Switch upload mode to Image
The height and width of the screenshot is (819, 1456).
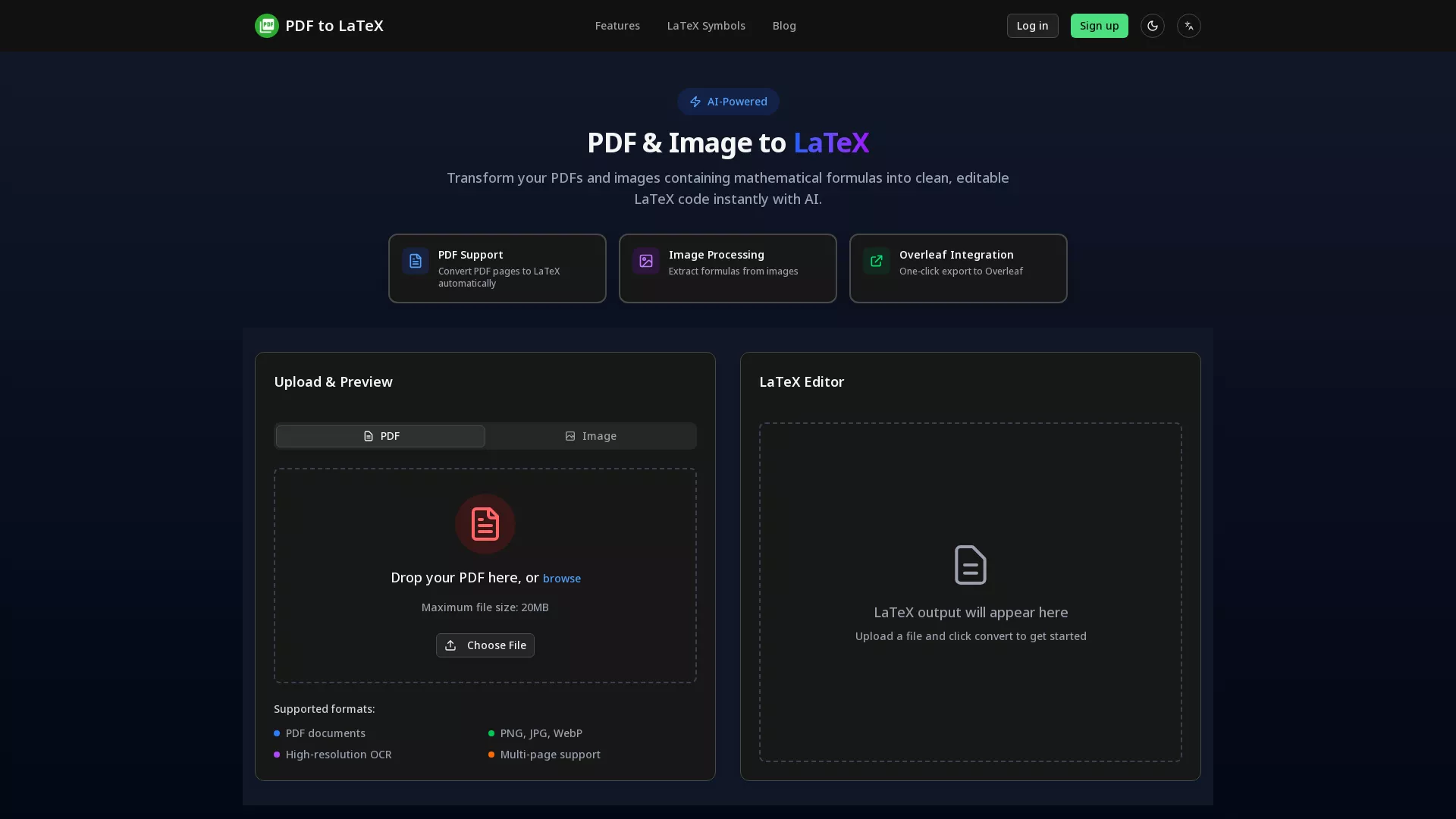[x=591, y=436]
